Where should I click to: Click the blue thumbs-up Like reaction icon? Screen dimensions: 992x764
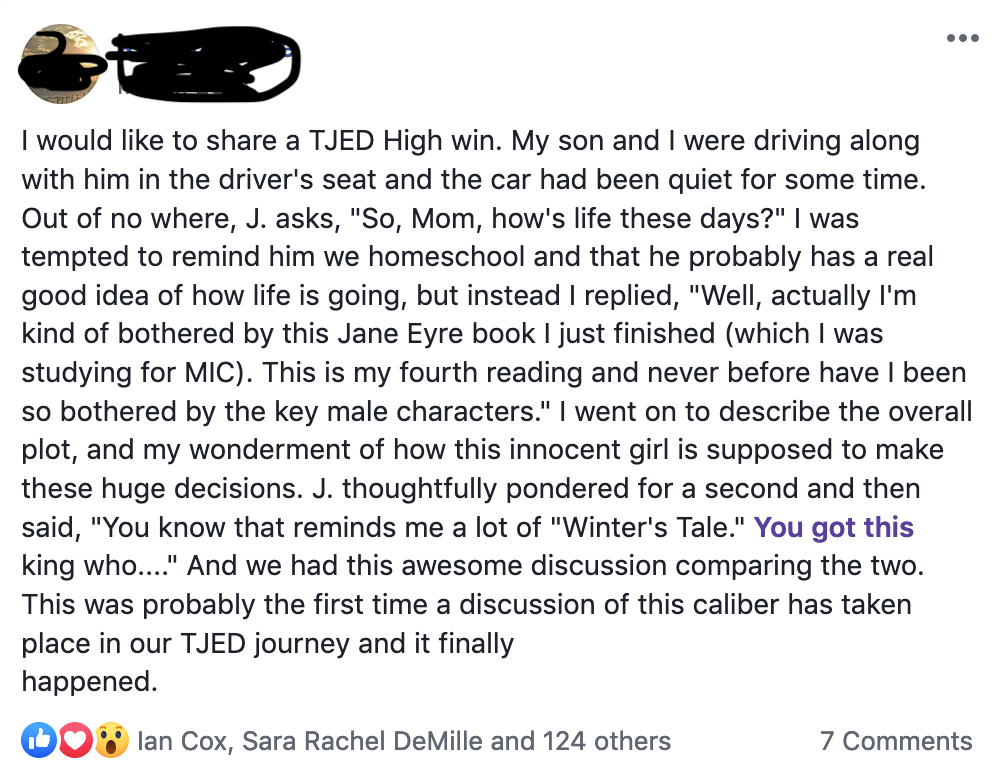point(39,740)
